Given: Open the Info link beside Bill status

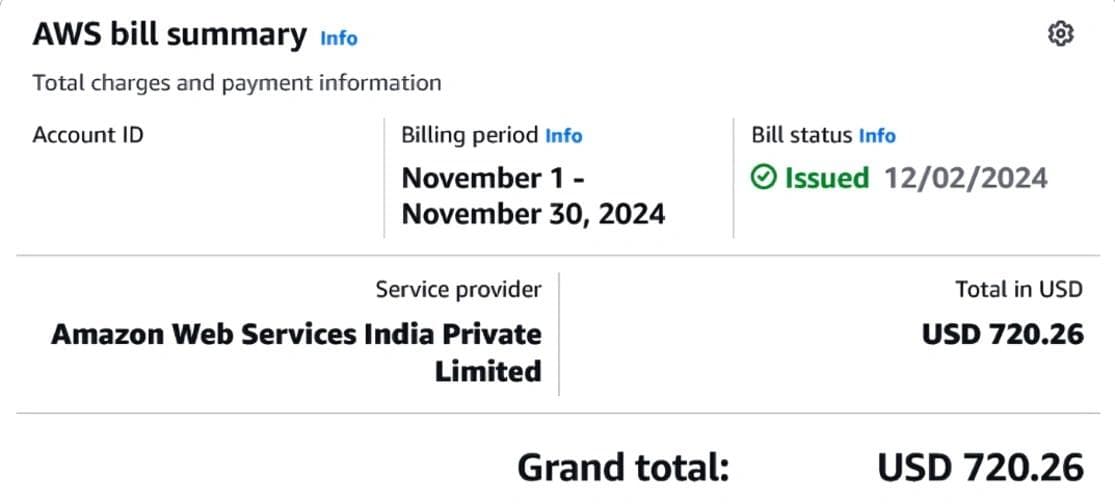Looking at the screenshot, I should coord(877,135).
